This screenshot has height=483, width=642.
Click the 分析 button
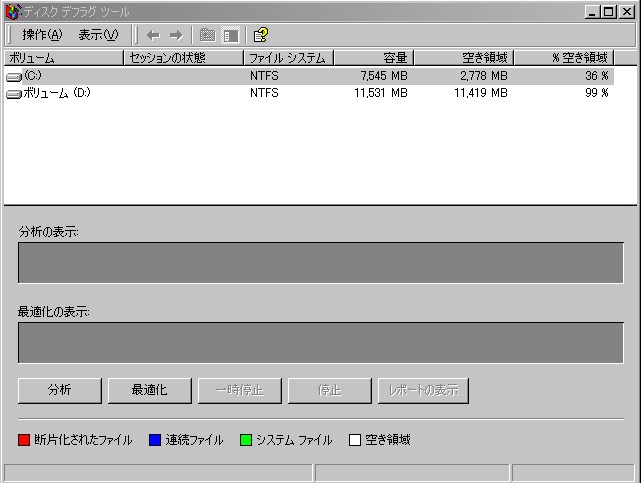coord(60,390)
